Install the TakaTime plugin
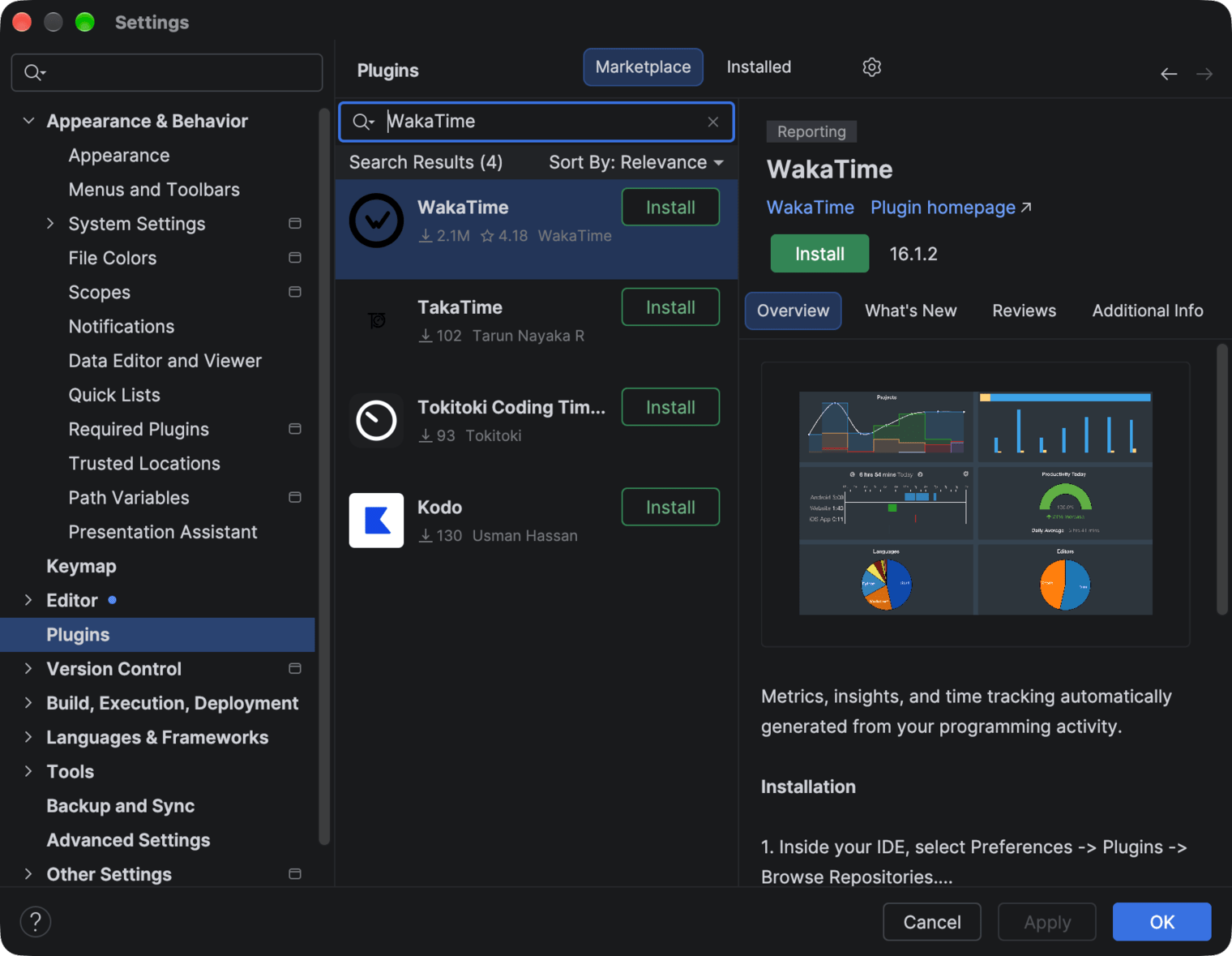Viewport: 1232px width, 956px height. pos(670,307)
